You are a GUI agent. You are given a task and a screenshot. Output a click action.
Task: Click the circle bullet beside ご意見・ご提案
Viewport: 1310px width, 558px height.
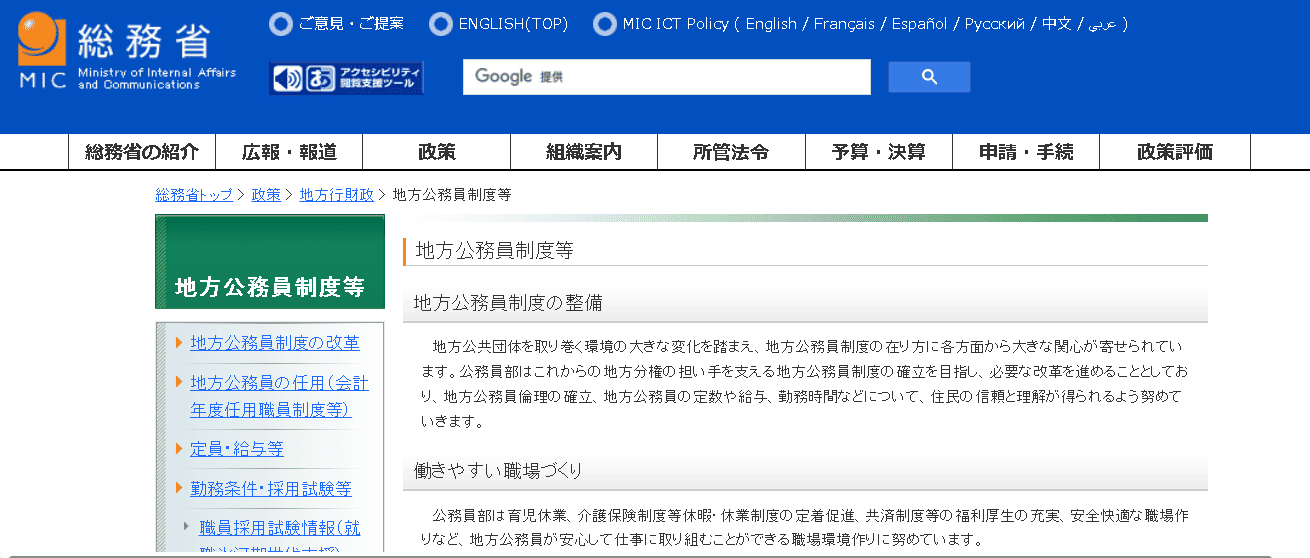pos(281,24)
